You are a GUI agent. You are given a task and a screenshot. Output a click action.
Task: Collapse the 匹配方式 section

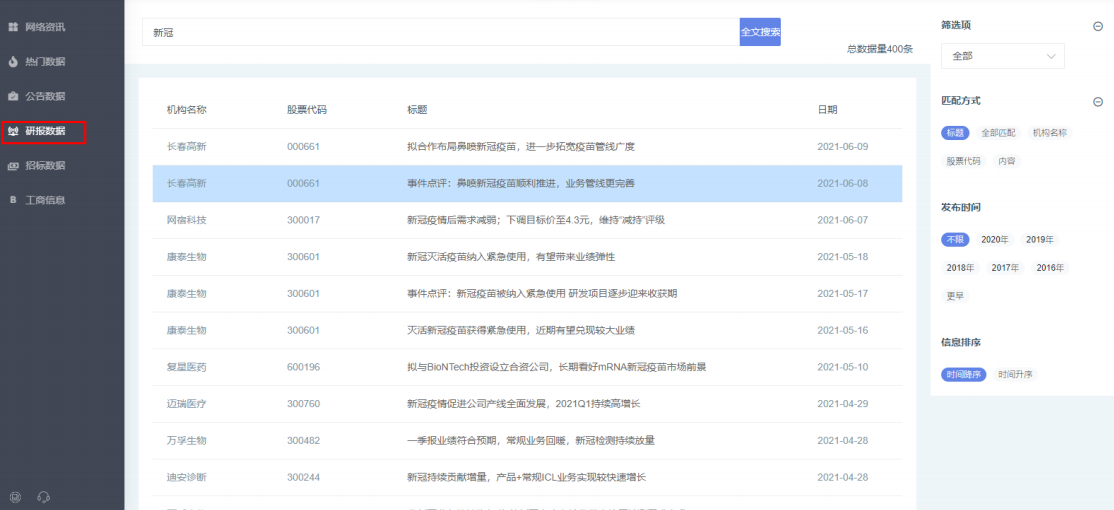[1098, 102]
